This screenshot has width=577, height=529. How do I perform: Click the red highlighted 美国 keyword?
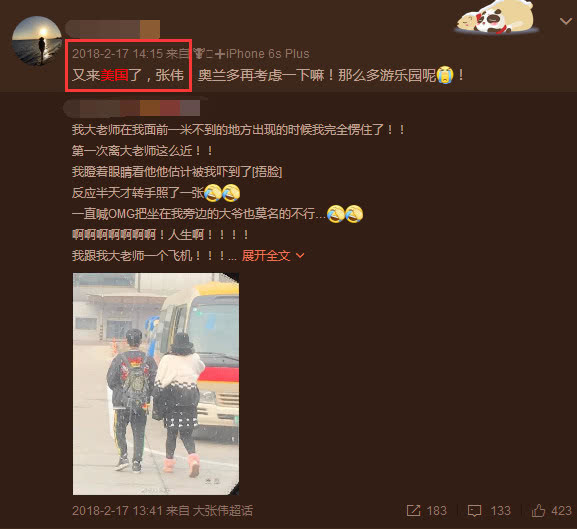[114, 75]
